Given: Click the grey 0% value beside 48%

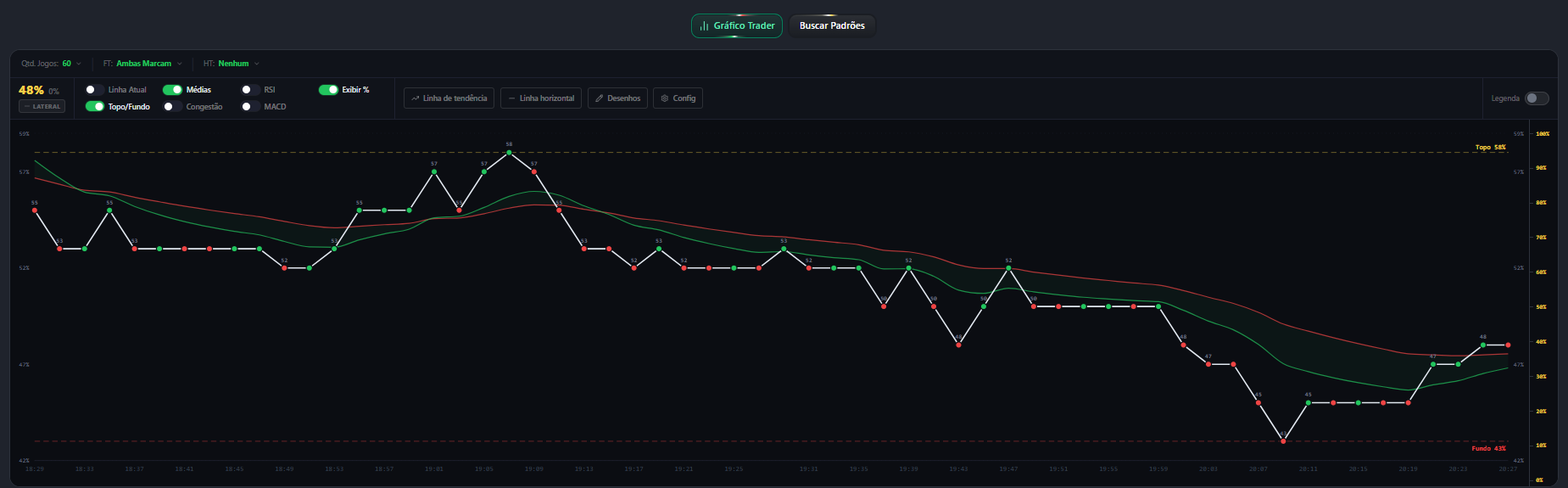Looking at the screenshot, I should (x=54, y=91).
